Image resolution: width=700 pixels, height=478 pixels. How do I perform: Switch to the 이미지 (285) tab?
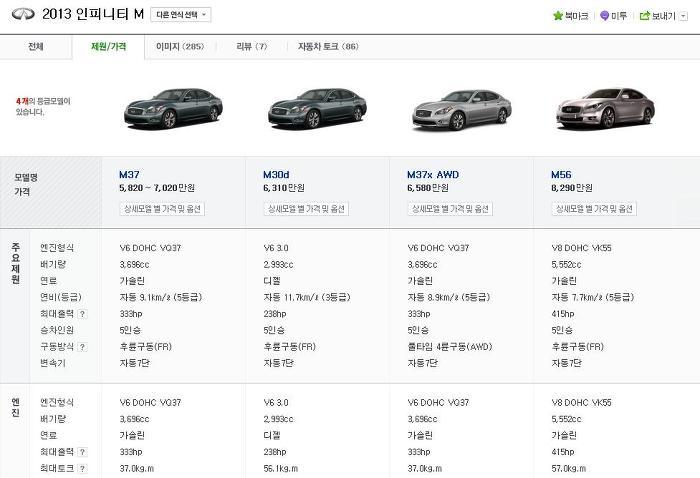(180, 46)
